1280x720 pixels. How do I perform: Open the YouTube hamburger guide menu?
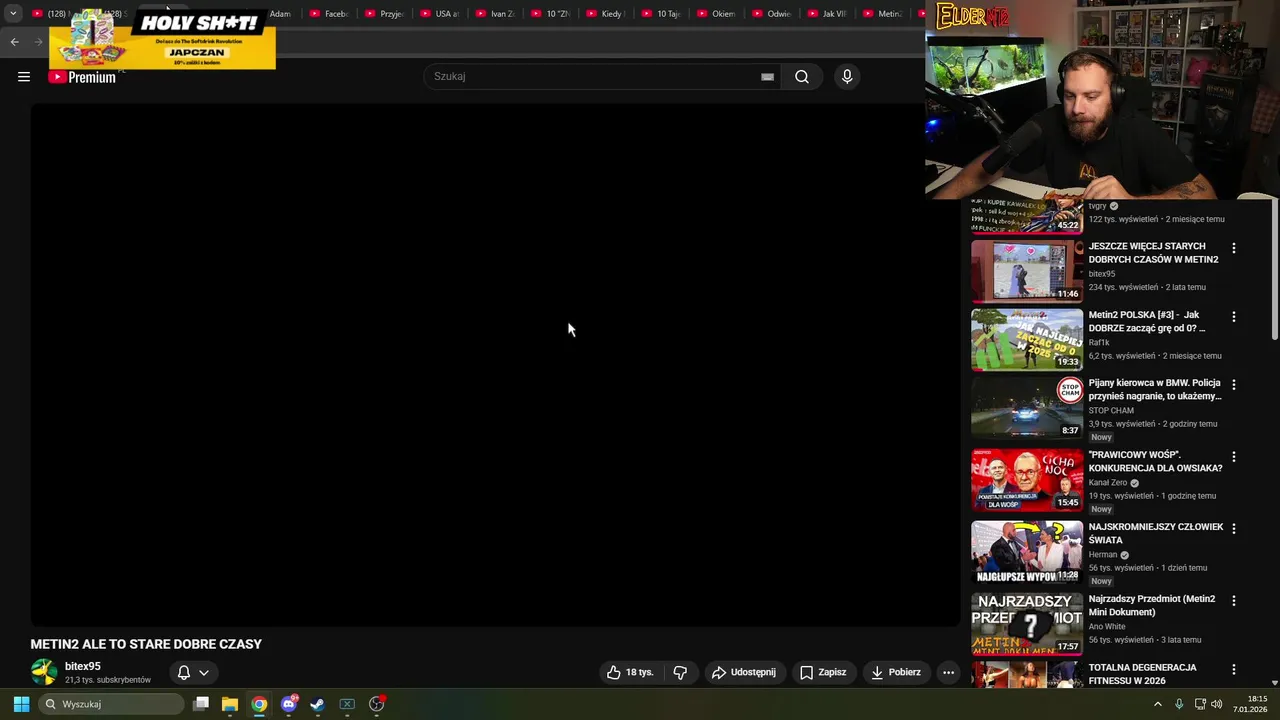coord(24,77)
